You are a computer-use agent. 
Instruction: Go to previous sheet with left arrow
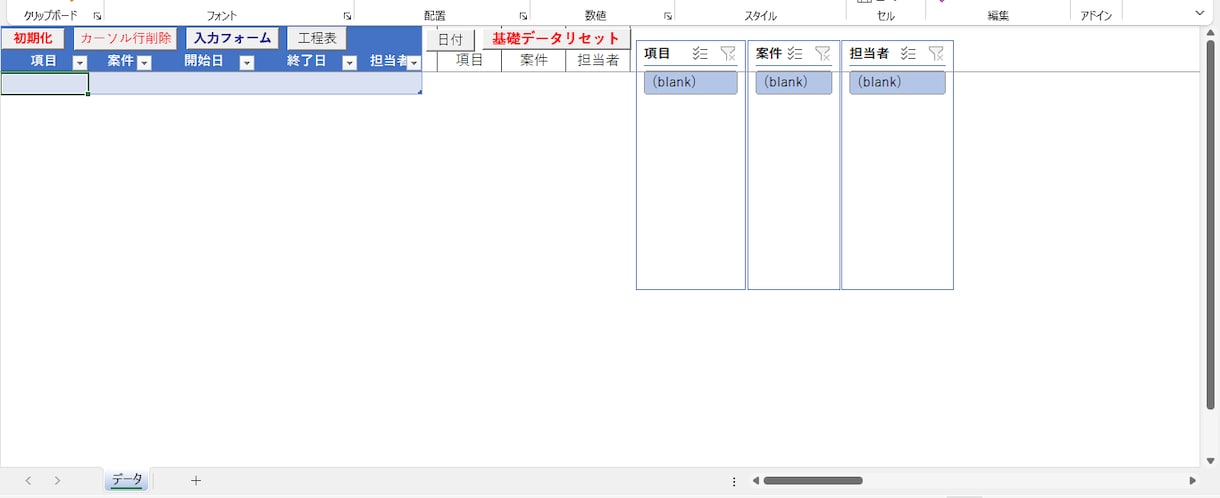click(x=28, y=481)
